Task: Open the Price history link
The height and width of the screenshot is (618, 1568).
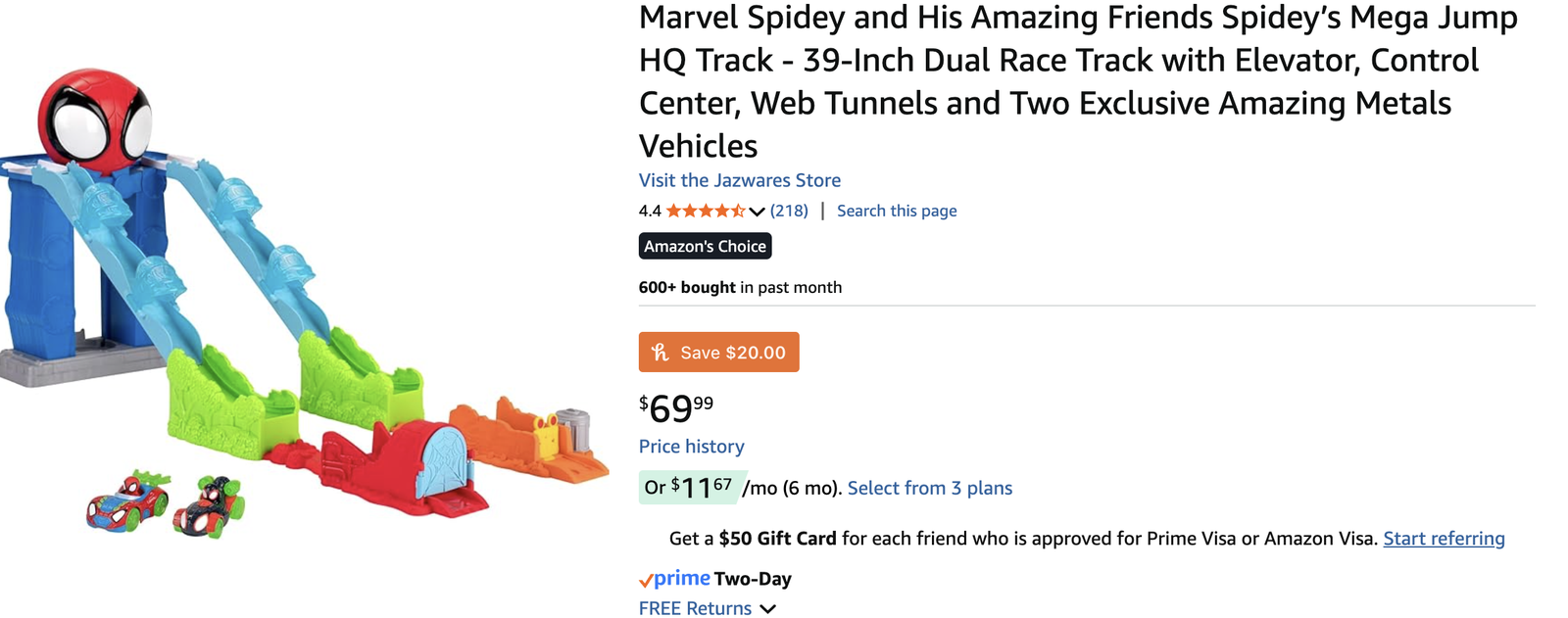Action: 691,447
